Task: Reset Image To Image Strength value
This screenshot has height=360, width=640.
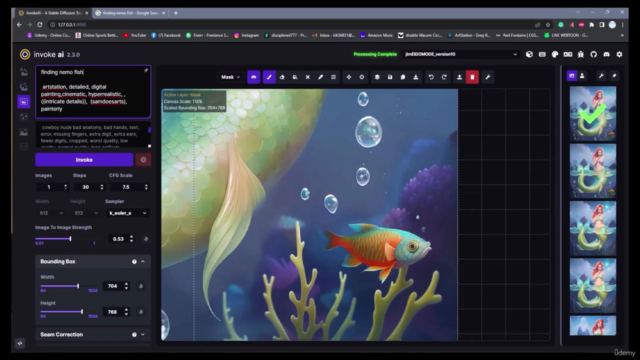Action: click(146, 239)
